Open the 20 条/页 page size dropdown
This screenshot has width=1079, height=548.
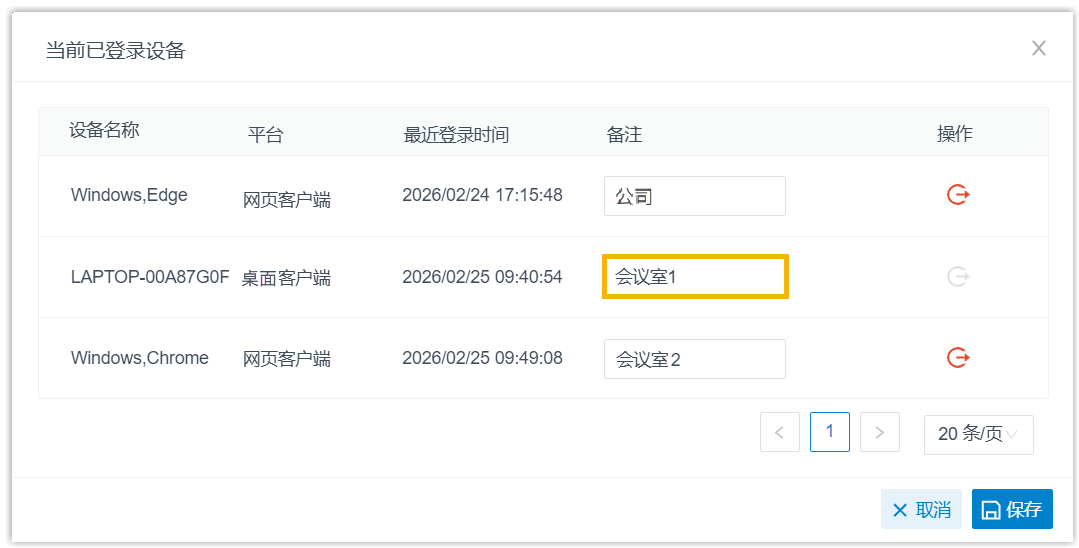coord(978,434)
